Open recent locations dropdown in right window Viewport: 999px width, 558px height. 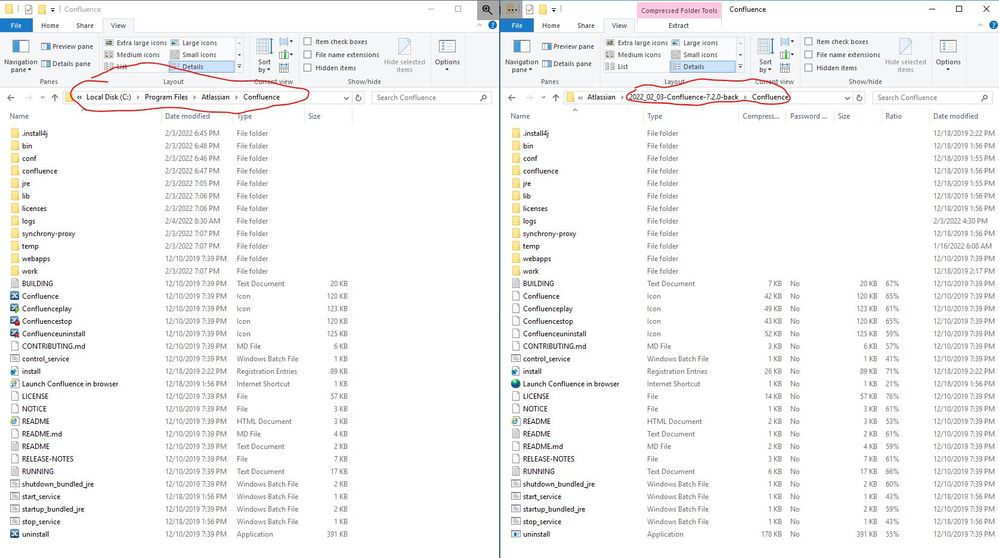543,97
